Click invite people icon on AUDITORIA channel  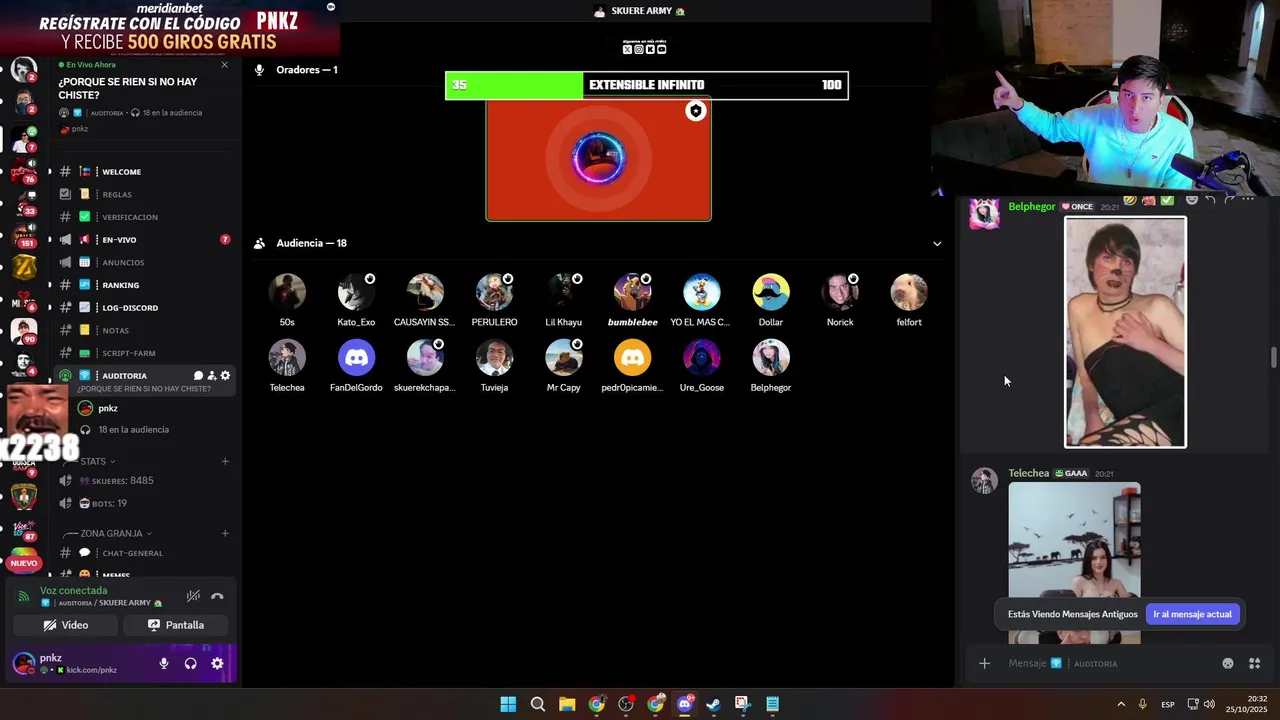(212, 376)
